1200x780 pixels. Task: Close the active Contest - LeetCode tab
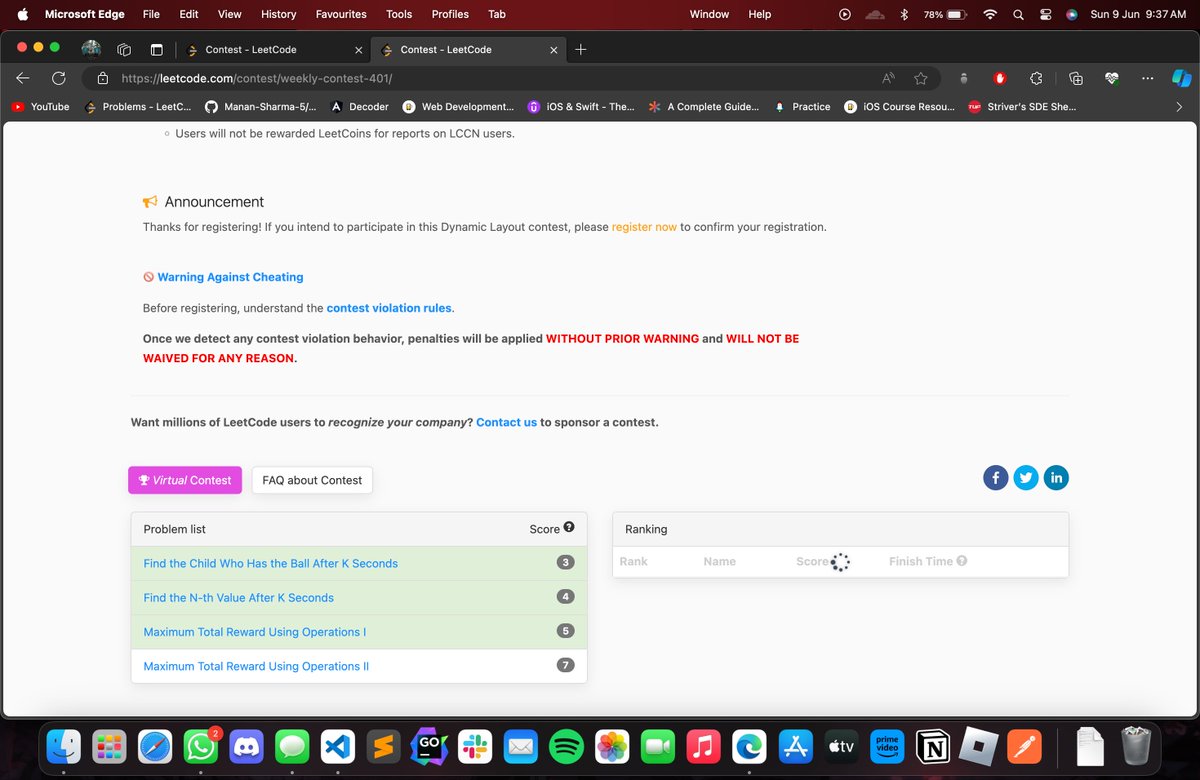pos(554,49)
